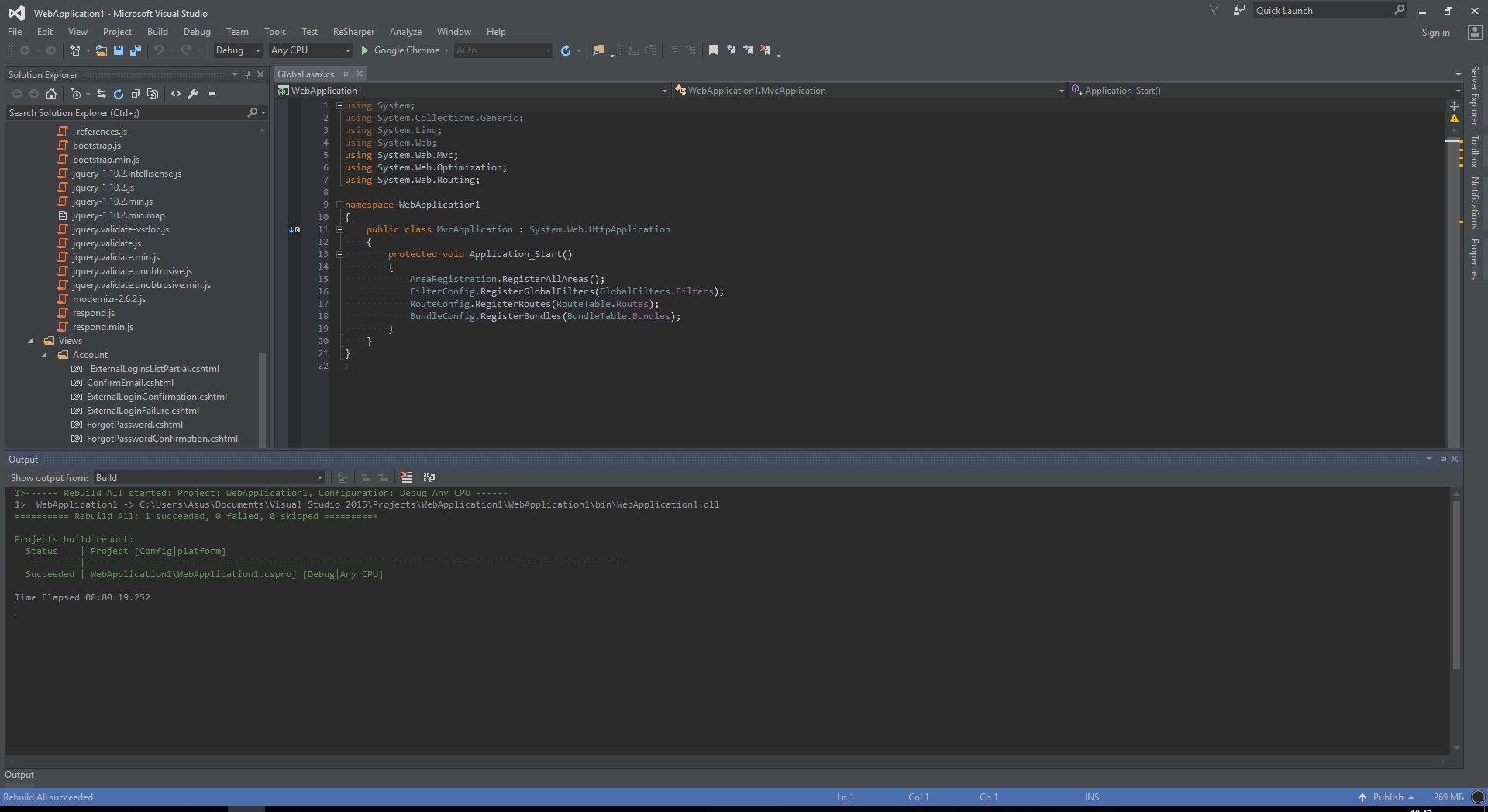The height and width of the screenshot is (812, 1488).
Task: Start debugging with green play arrow
Action: 364,50
